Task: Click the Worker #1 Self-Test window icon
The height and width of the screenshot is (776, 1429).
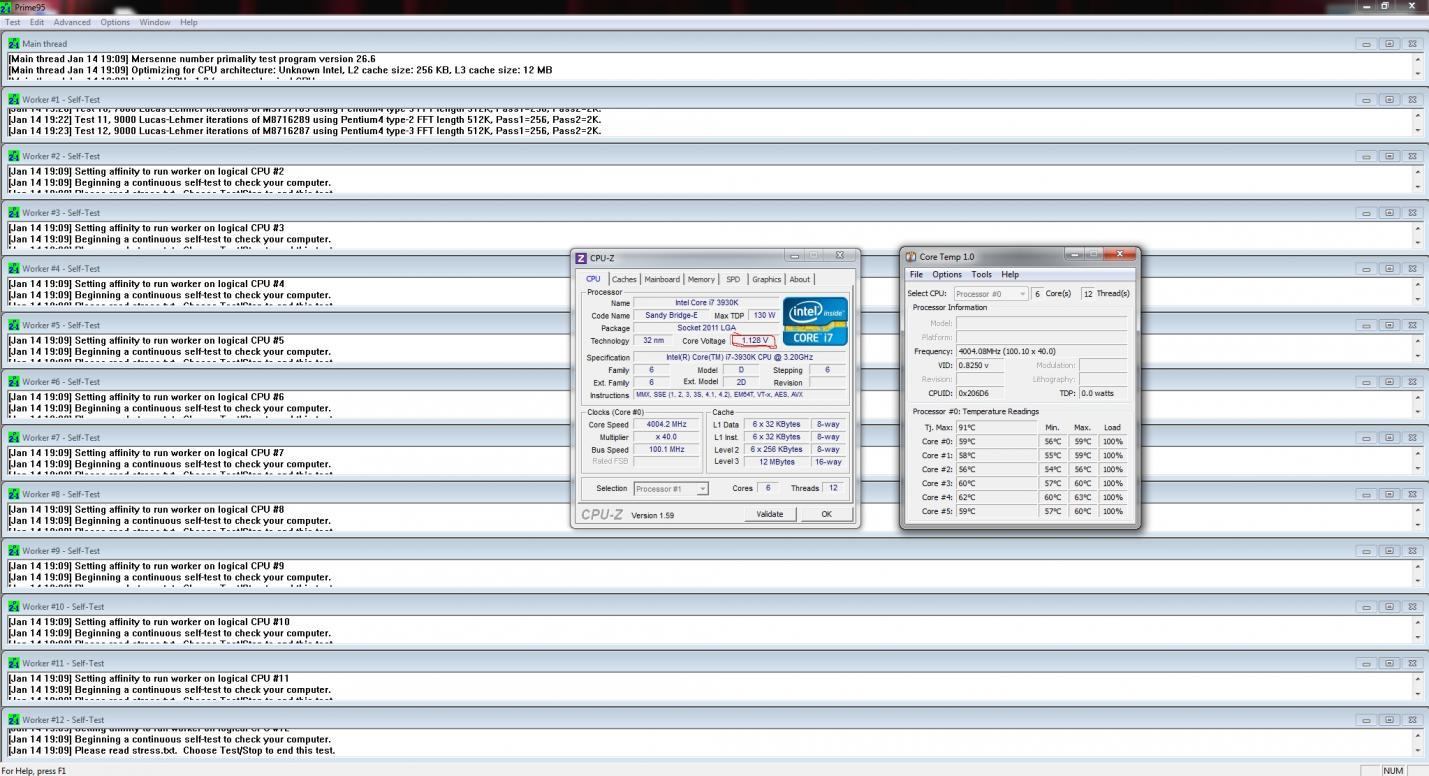Action: [14, 100]
